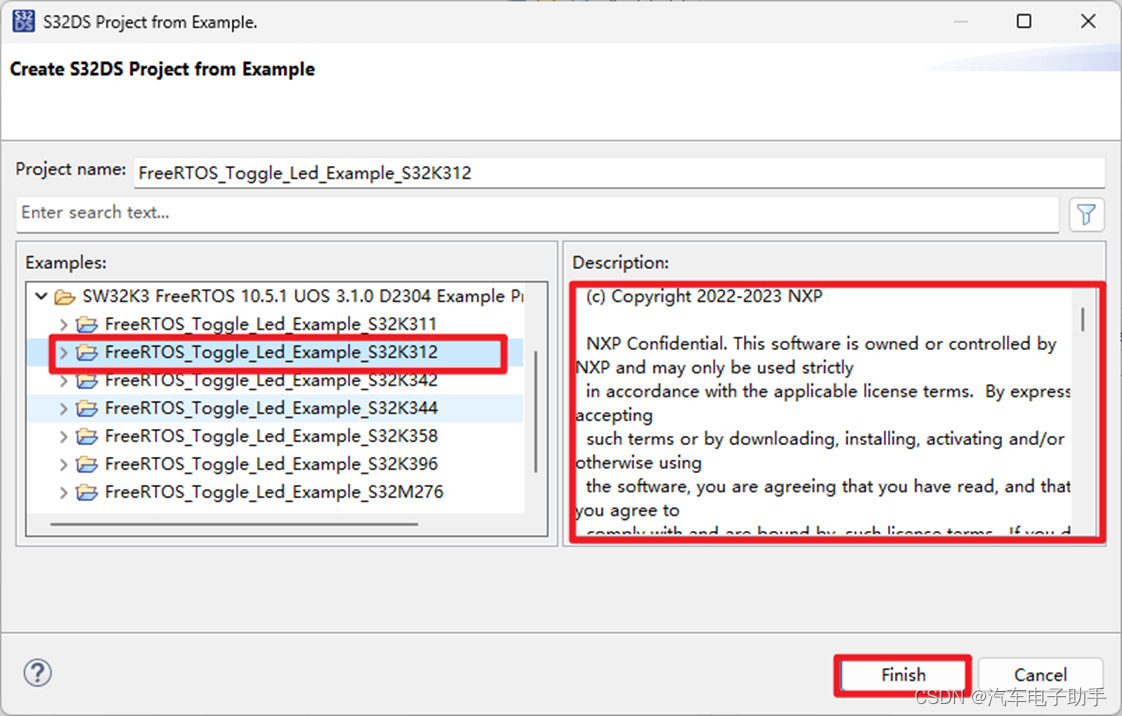Select SW32K3 FreeRTOS 10.5.1 UOS 3.1.0 row
Image resolution: width=1122 pixels, height=716 pixels.
pos(275,296)
